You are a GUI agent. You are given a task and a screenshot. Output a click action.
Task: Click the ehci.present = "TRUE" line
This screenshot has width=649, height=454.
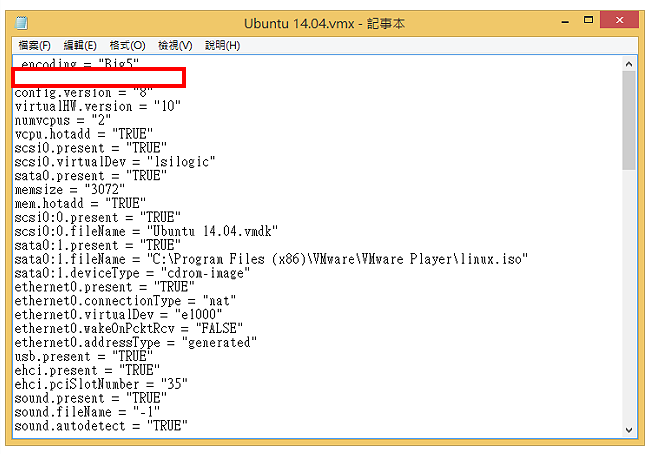click(87, 370)
